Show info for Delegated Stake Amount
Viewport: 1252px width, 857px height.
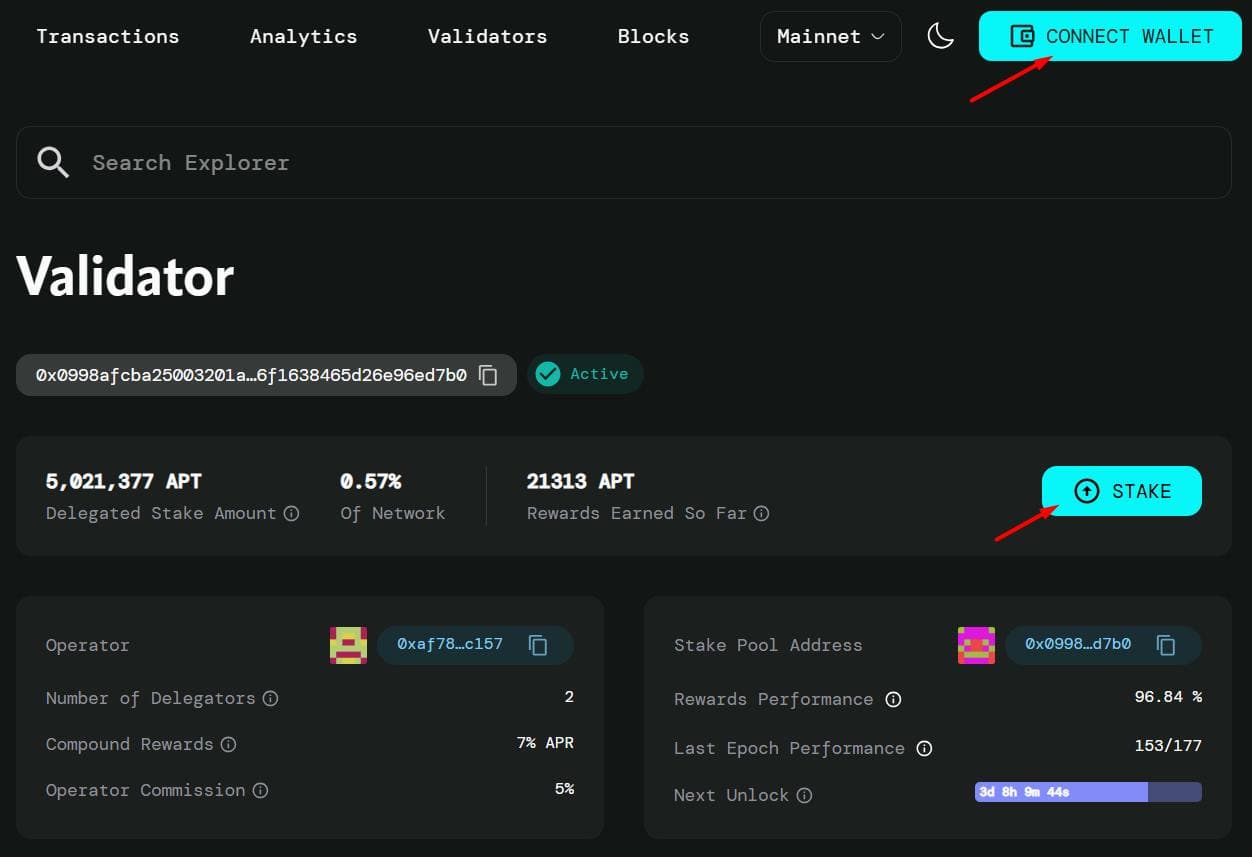click(291, 513)
